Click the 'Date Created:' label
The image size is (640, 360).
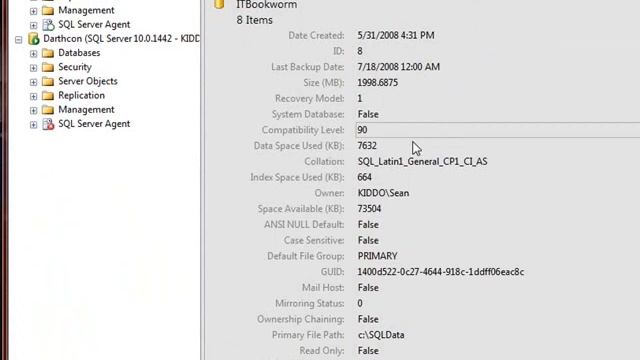coord(316,36)
